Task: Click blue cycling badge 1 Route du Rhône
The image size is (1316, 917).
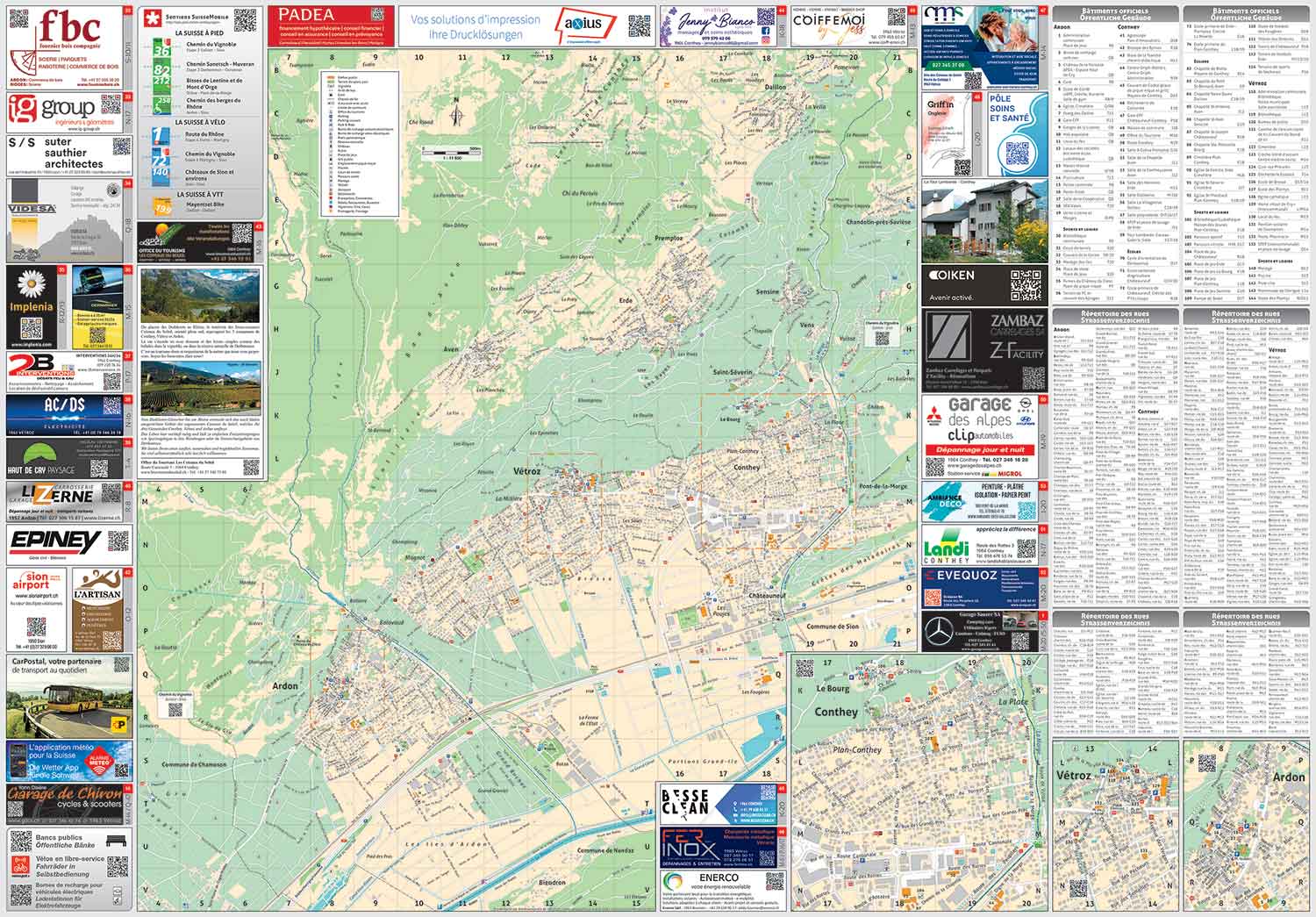Action: point(161,135)
